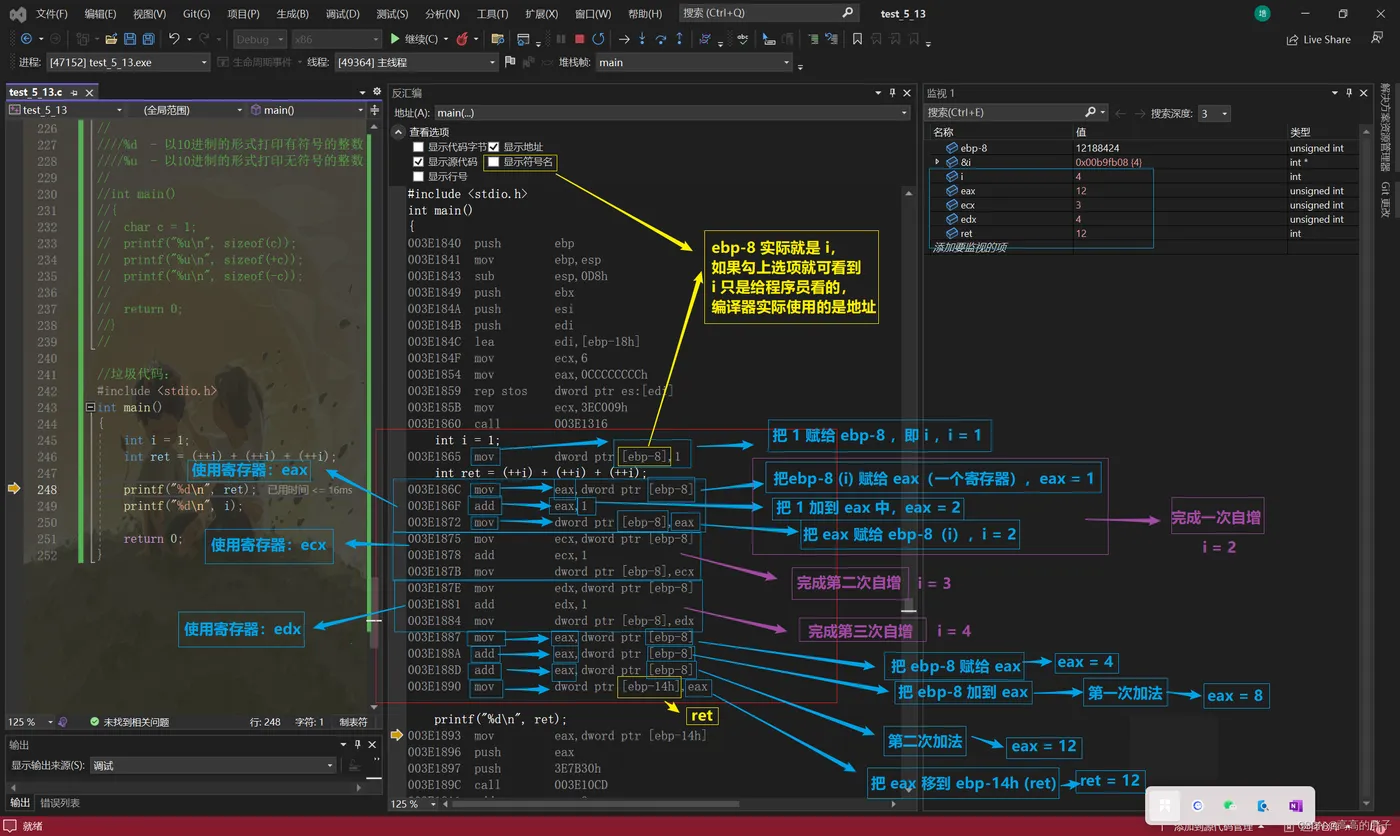Toggle the 显示源代码 checkbox
Screen dimensions: 1400x836
tap(418, 162)
